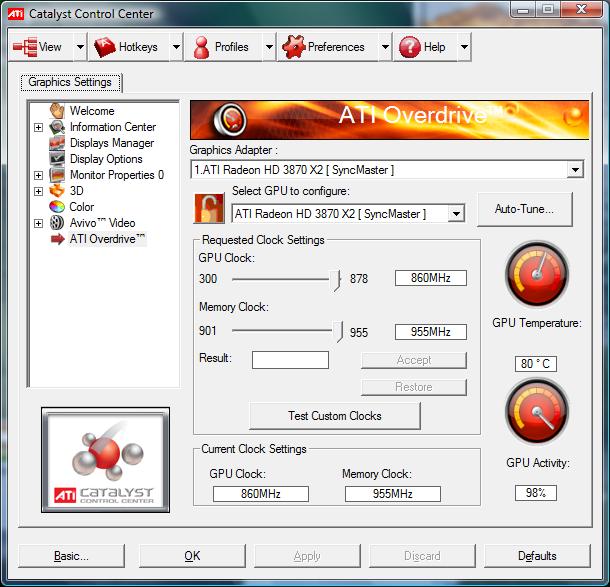Click the Color wheel icon in tree
This screenshot has width=610, height=587.
tap(58, 207)
